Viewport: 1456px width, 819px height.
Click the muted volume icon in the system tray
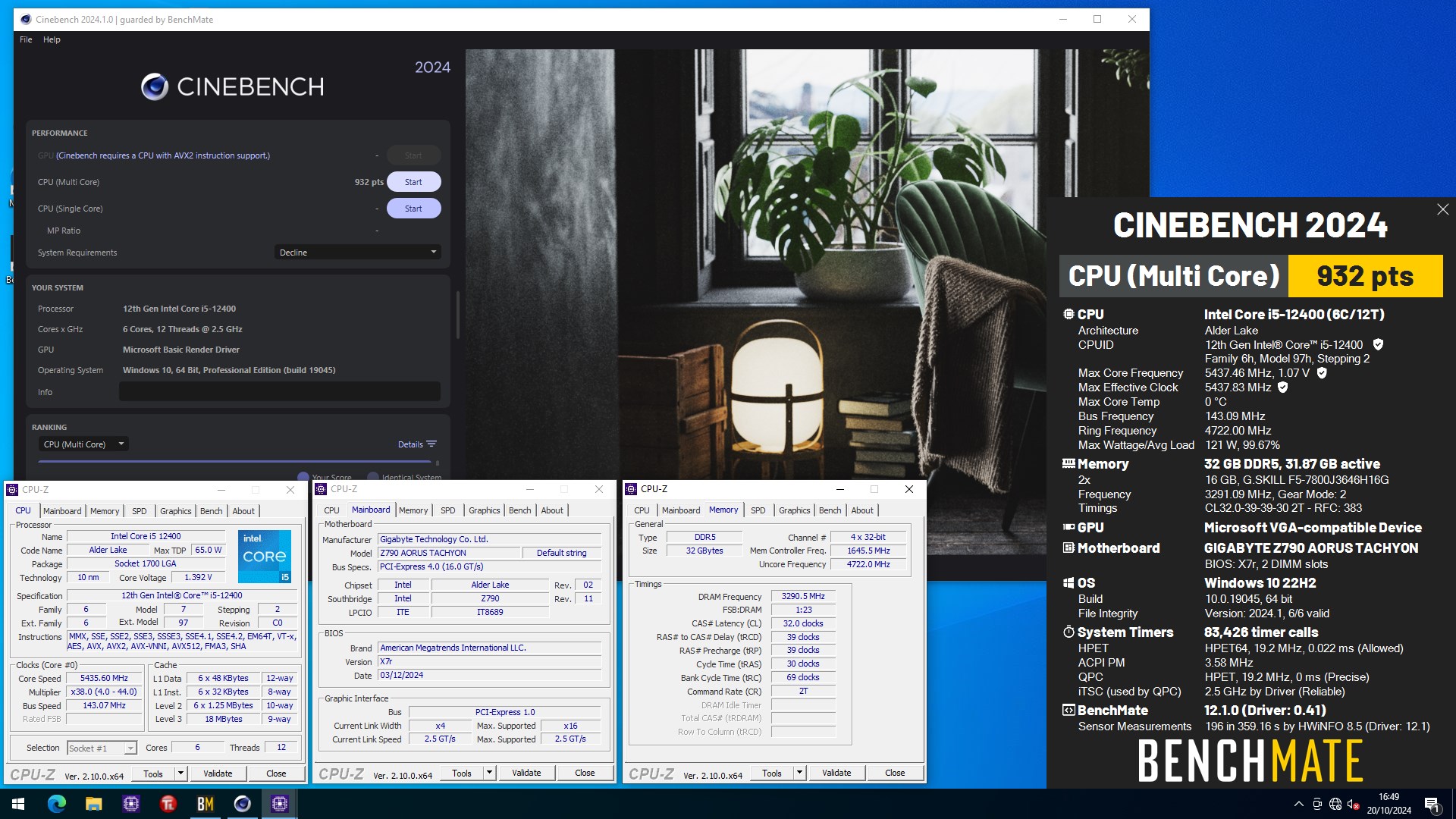coord(1353,804)
